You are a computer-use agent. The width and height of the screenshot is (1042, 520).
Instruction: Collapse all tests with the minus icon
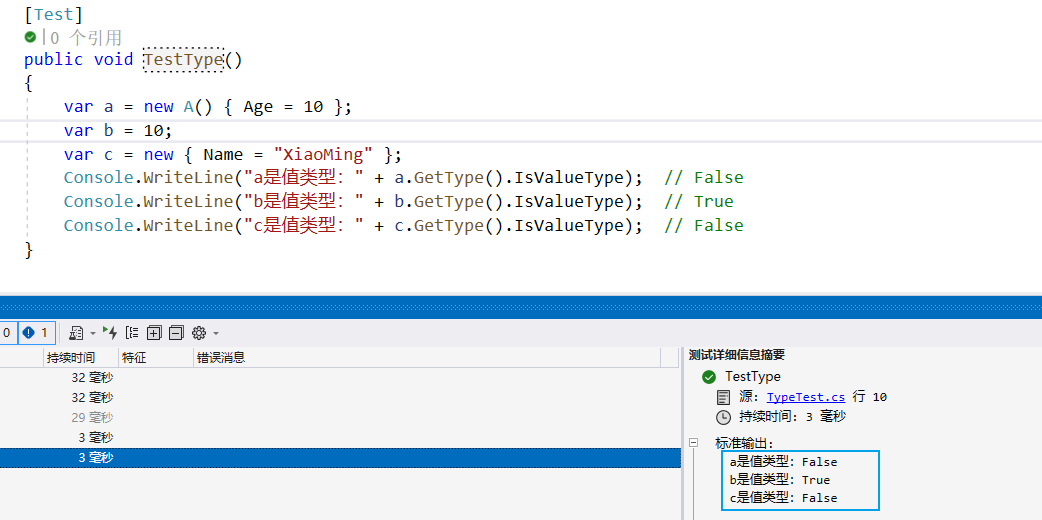[176, 332]
